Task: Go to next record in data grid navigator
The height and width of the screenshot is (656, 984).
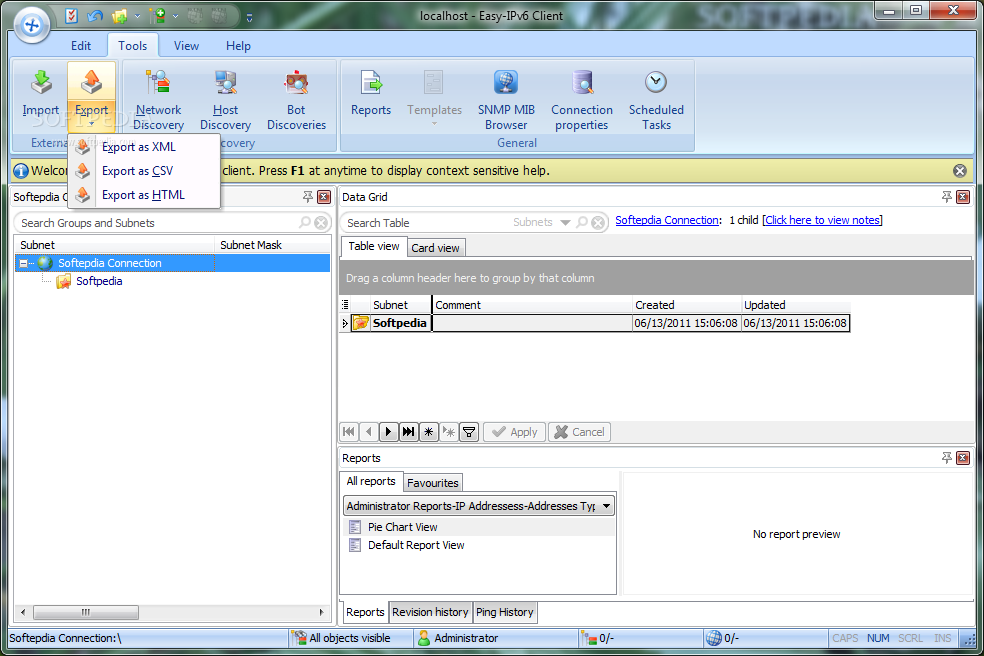Action: click(x=388, y=432)
